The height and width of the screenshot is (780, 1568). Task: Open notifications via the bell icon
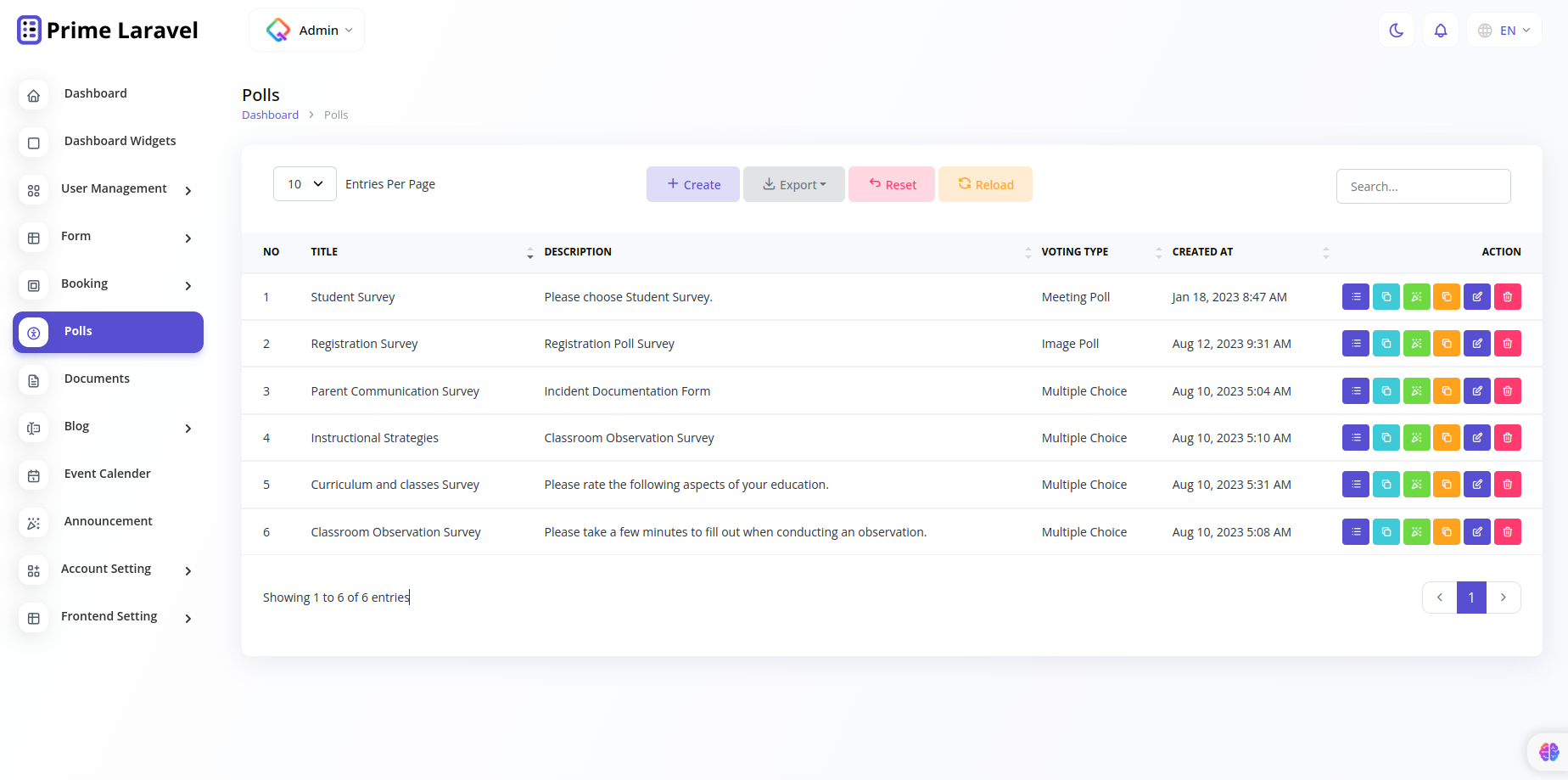coord(1441,30)
